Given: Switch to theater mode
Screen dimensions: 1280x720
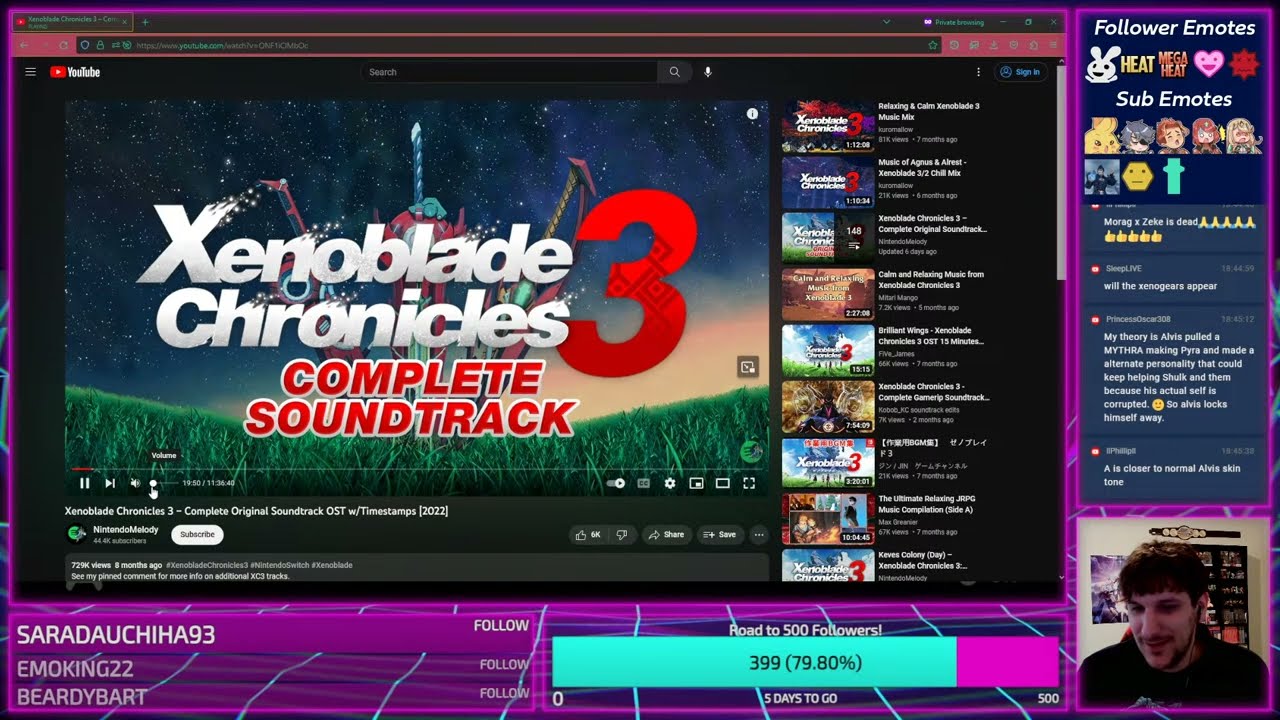Looking at the screenshot, I should tap(722, 483).
